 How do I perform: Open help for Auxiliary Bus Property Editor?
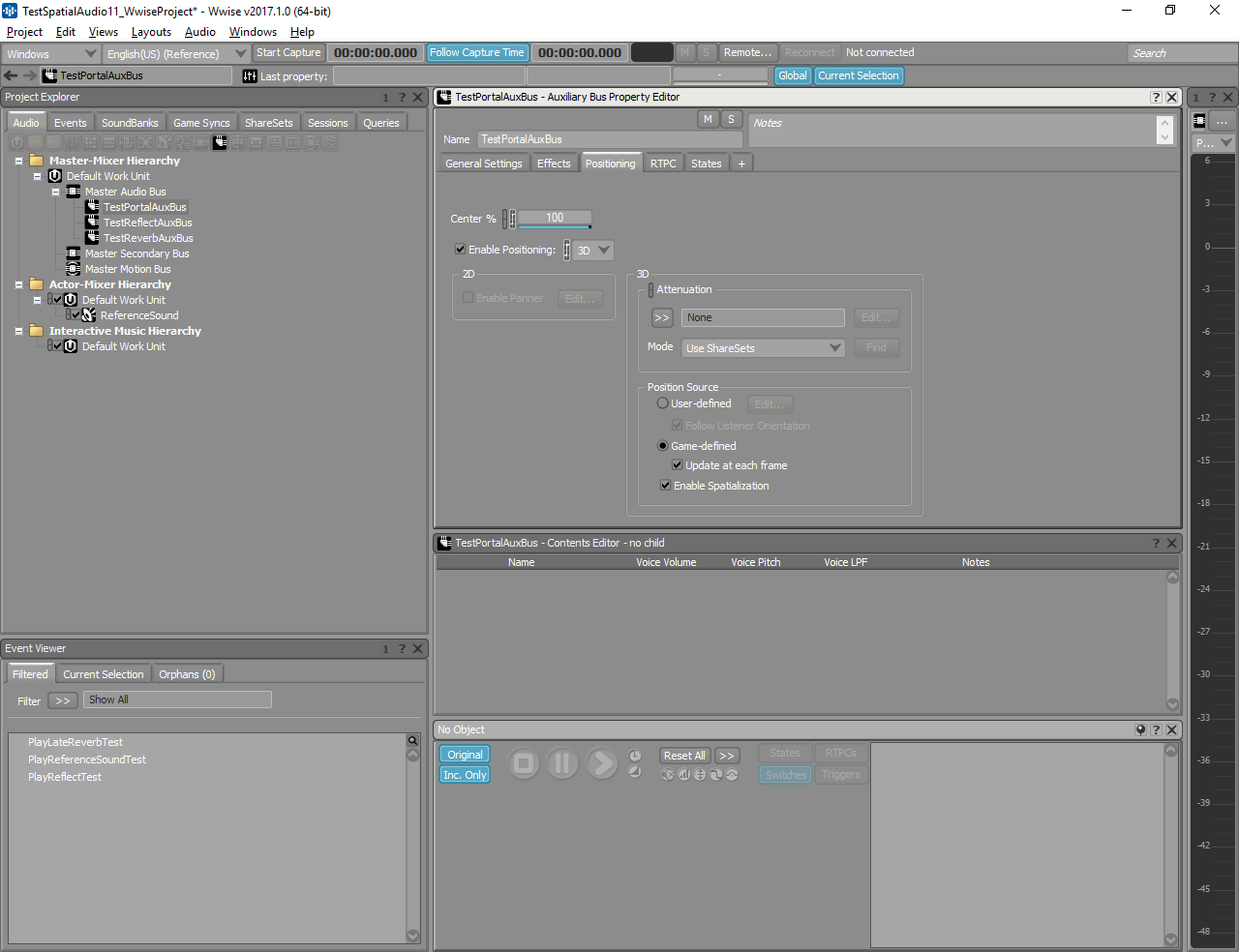click(1156, 98)
